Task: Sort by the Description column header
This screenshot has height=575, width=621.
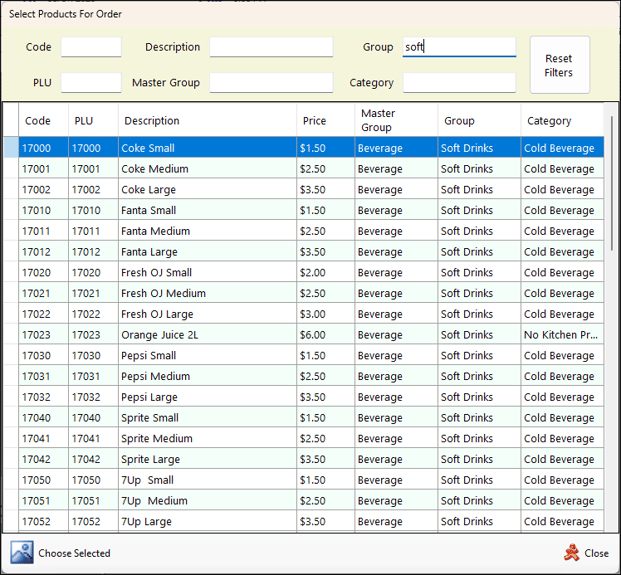Action: click(207, 120)
